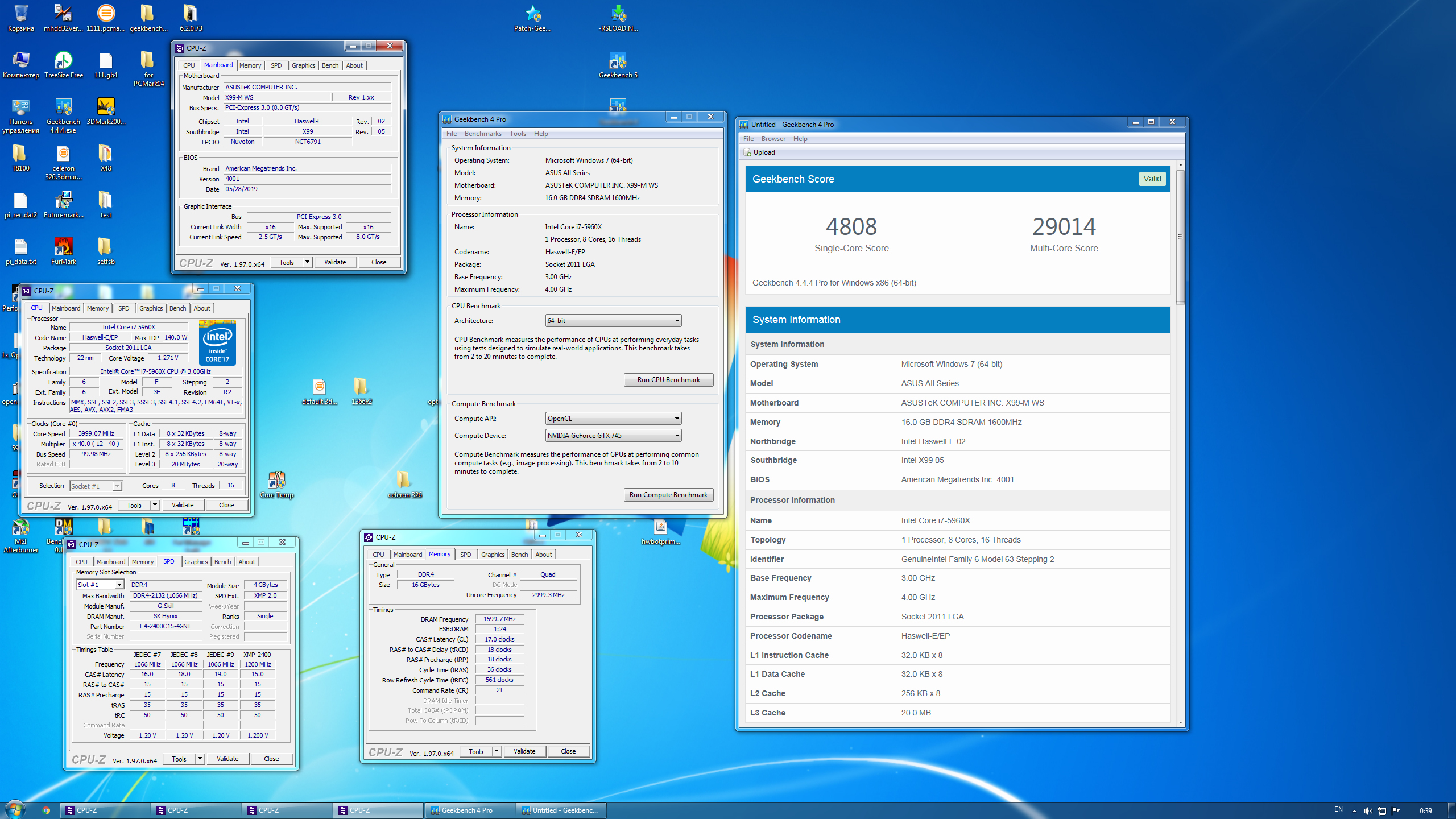Expand Tools arrow in CPU-Z Memory window
The height and width of the screenshot is (819, 1456).
[x=497, y=751]
